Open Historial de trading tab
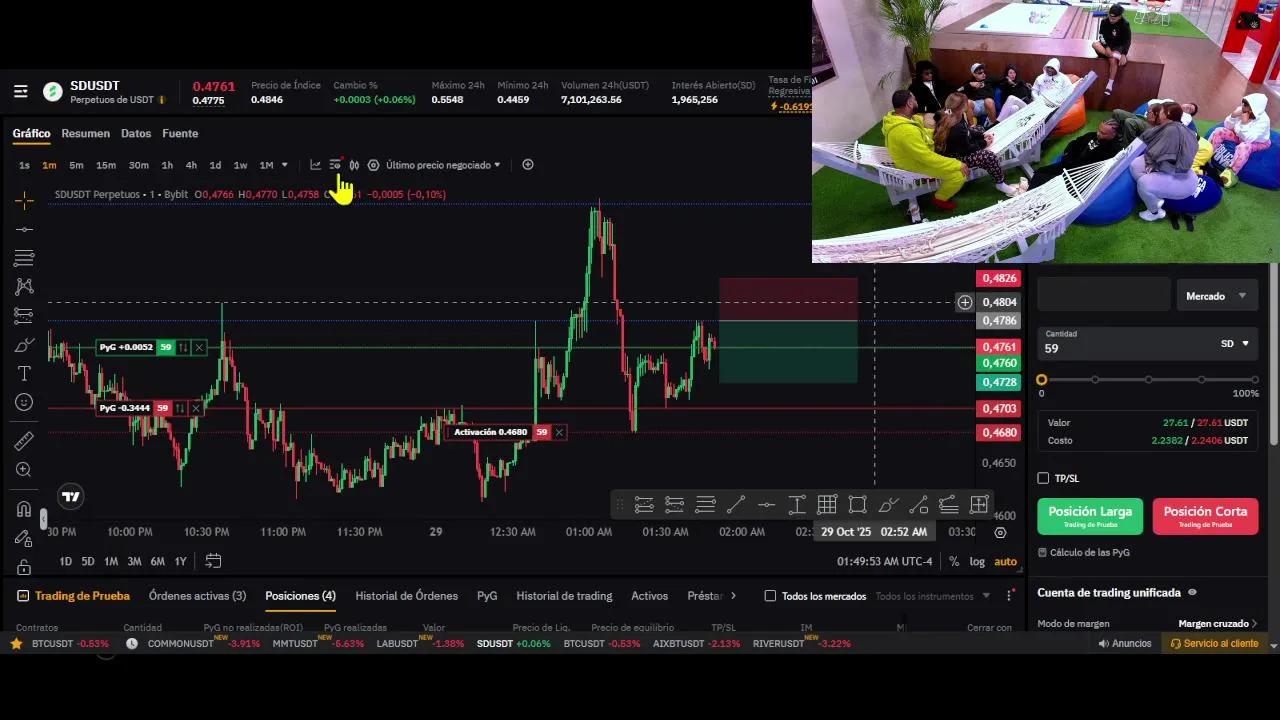This screenshot has width=1280, height=720. 564,596
